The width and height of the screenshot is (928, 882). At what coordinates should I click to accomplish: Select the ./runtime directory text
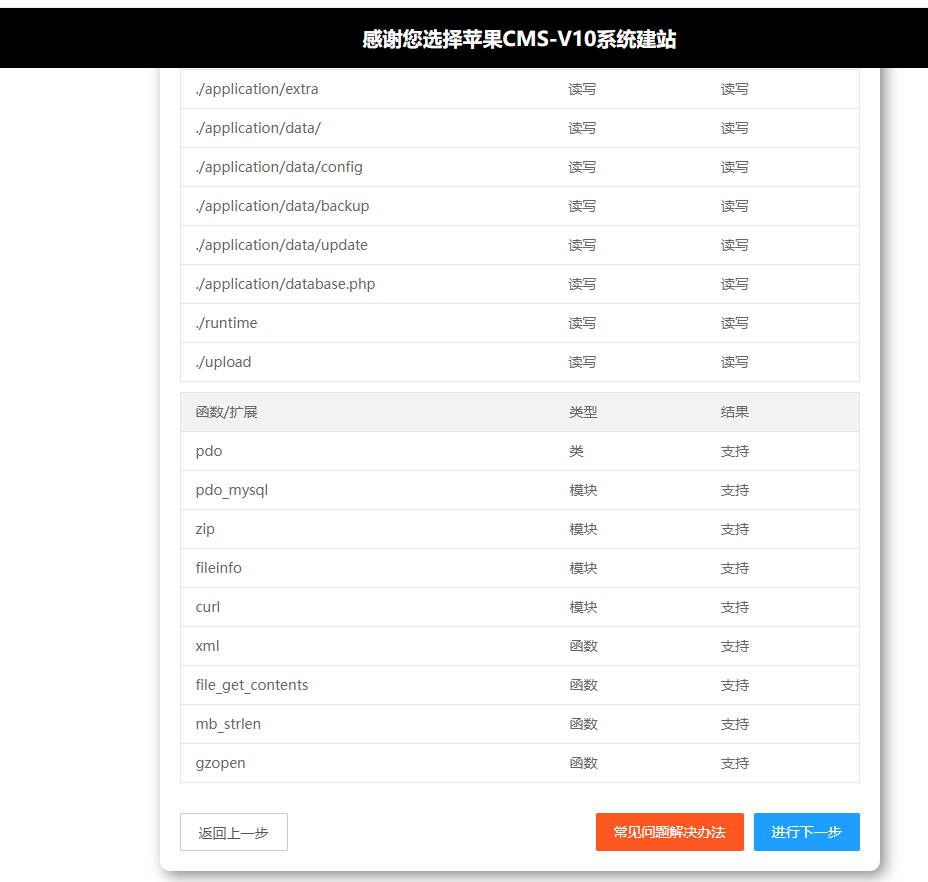point(226,323)
